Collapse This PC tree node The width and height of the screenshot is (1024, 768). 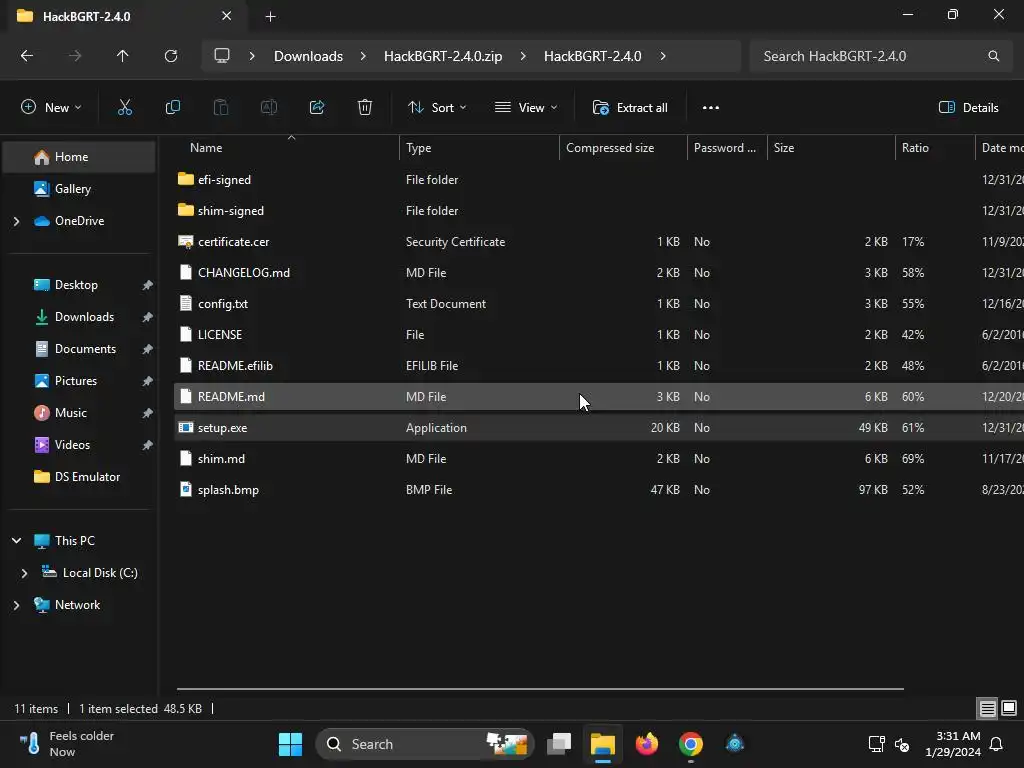tap(16, 541)
